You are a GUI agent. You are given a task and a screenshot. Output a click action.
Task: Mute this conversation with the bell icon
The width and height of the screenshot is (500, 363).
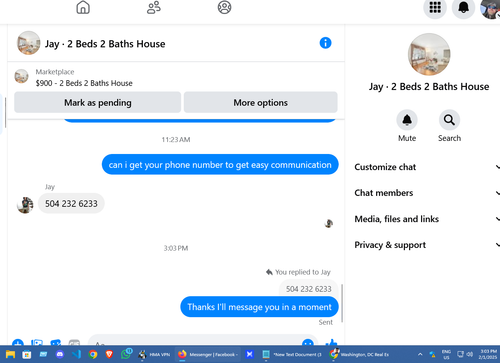click(x=407, y=120)
